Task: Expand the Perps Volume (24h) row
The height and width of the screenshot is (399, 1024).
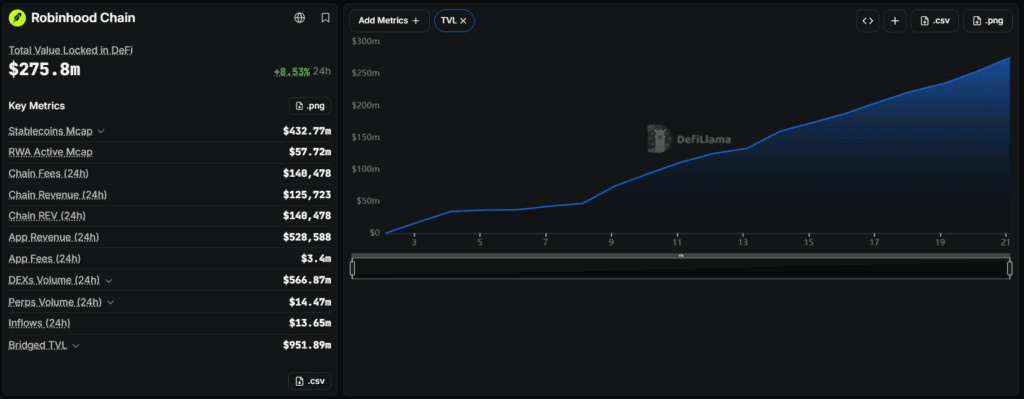Action: [110, 302]
